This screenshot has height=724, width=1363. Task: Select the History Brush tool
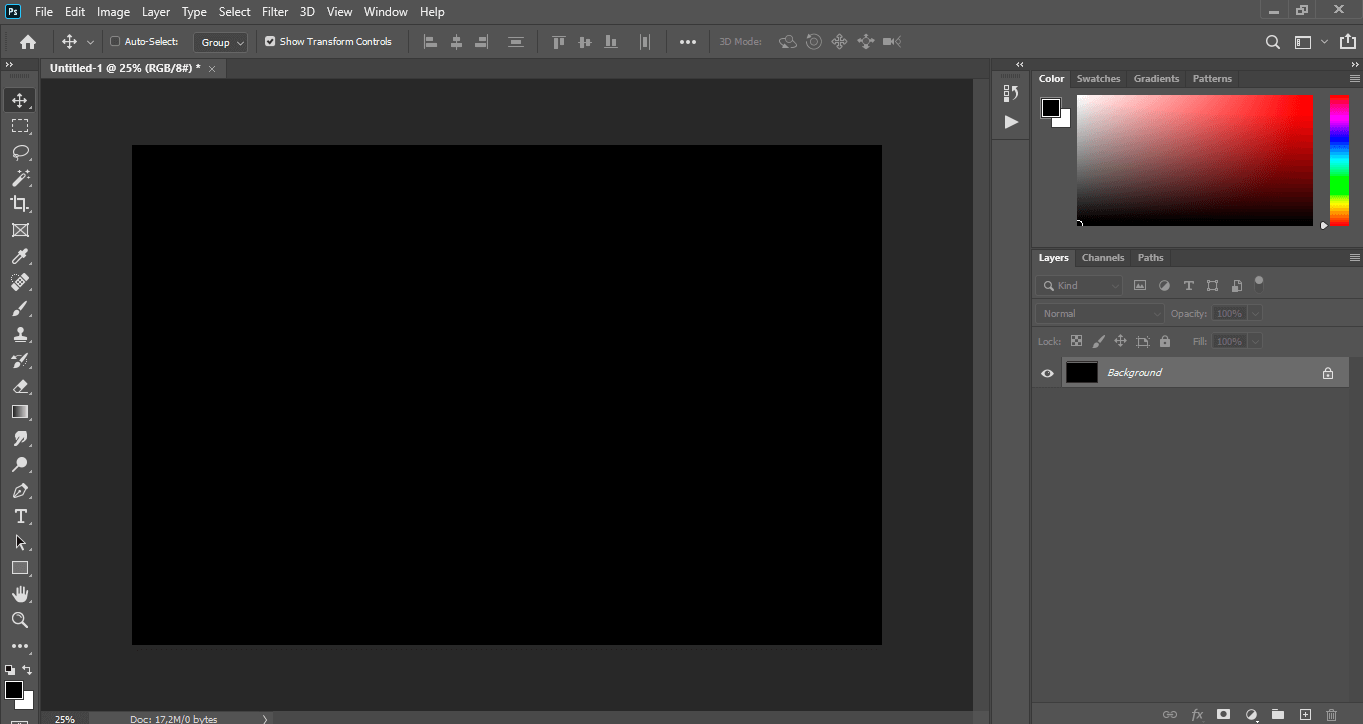(x=20, y=360)
